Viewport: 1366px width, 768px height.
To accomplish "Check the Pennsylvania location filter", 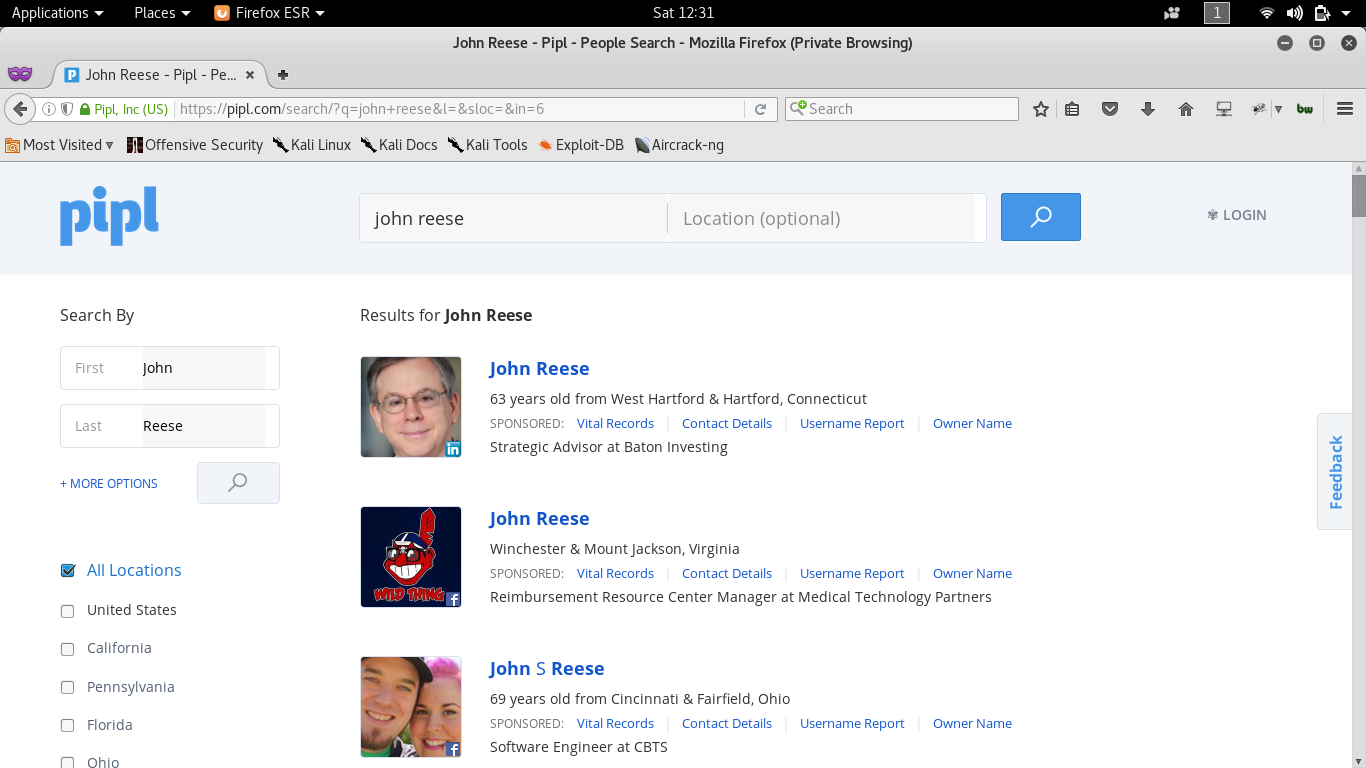I will [x=68, y=688].
